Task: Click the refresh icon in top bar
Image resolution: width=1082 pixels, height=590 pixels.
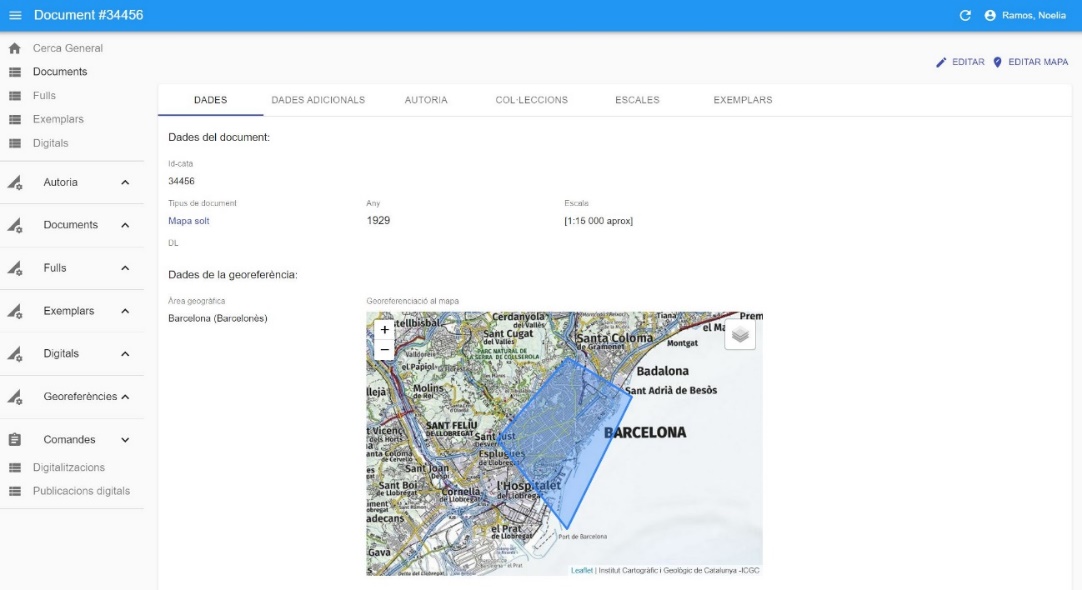Action: tap(965, 15)
